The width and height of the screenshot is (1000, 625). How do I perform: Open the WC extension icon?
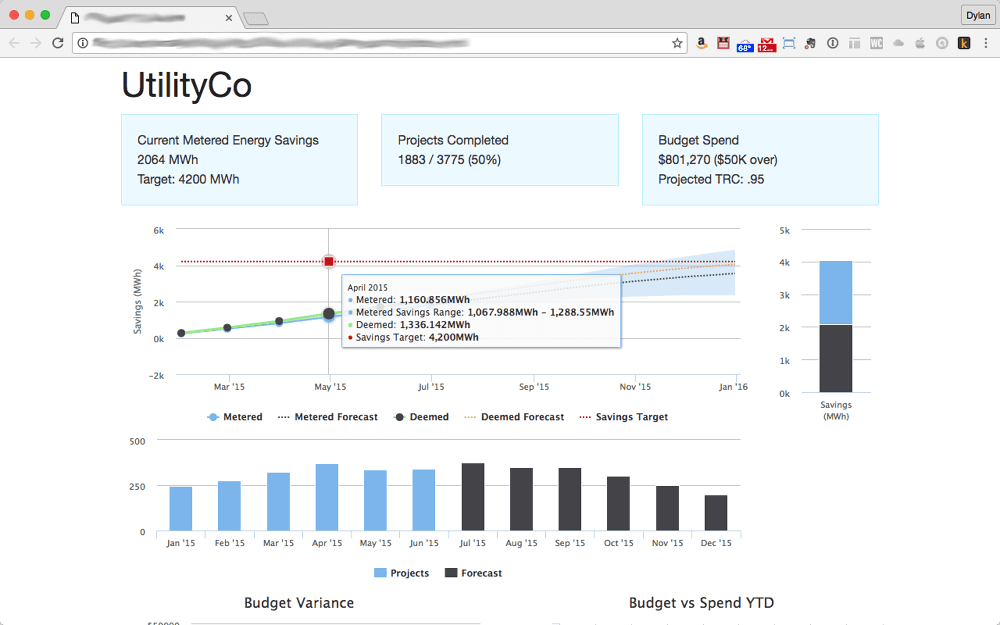point(876,43)
